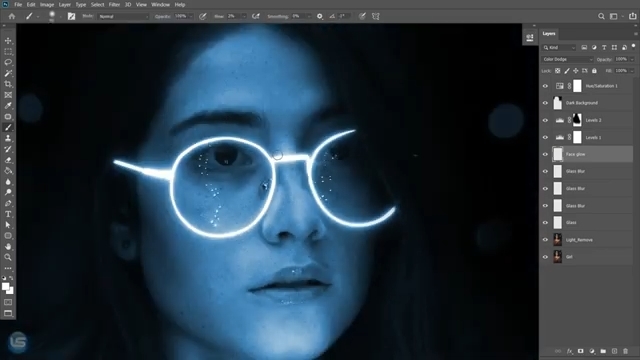Screen dimensions: 640x360
Task: Toggle pressure for opacity
Action: click(x=202, y=16)
